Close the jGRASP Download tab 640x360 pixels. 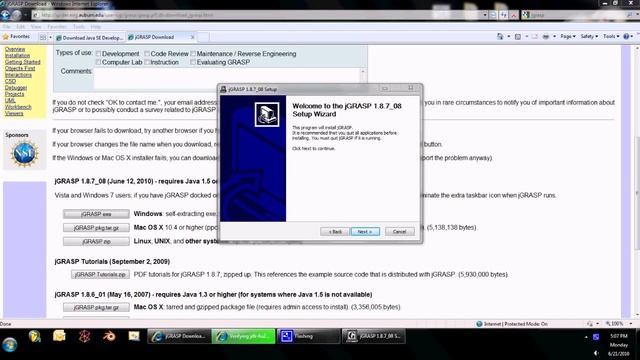click(x=193, y=37)
